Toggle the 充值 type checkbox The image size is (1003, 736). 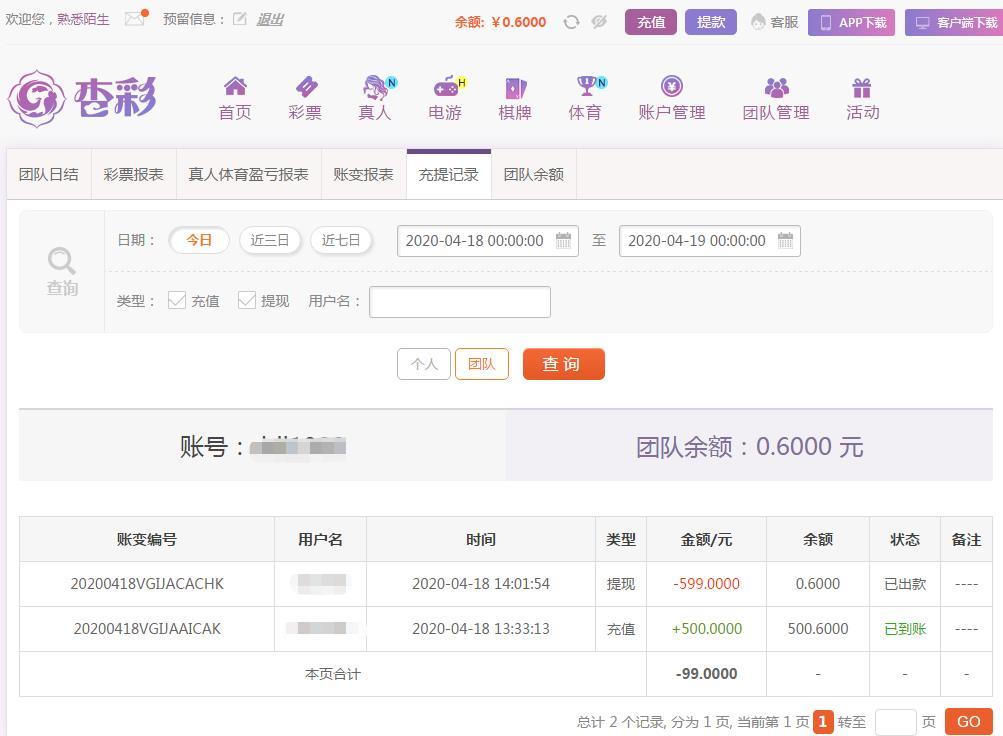tap(177, 300)
